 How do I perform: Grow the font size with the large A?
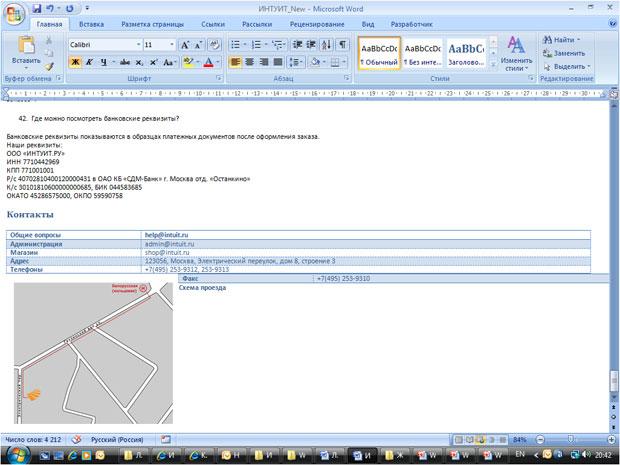[x=185, y=45]
